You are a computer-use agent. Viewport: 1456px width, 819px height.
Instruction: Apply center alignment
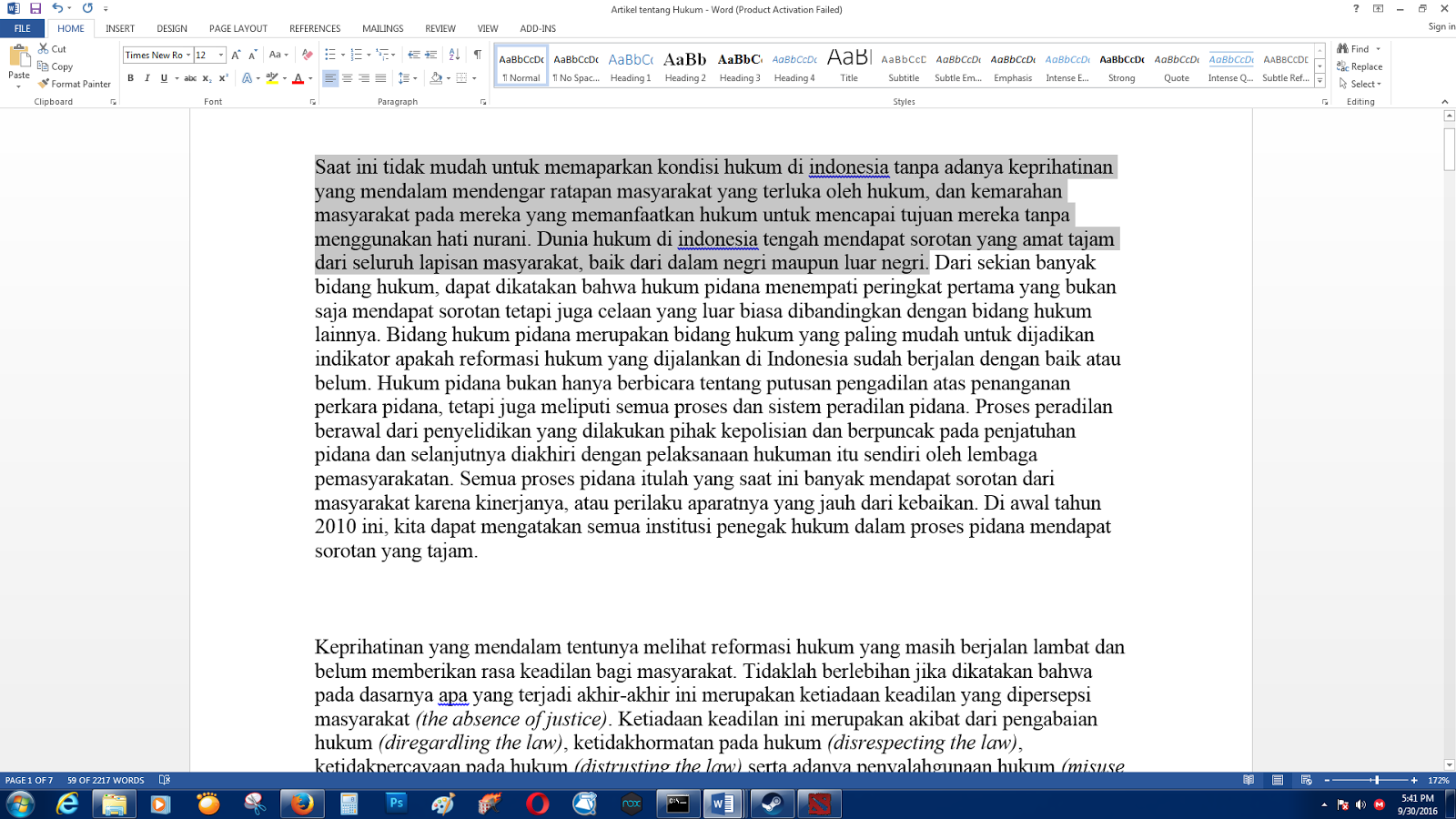pyautogui.click(x=347, y=78)
